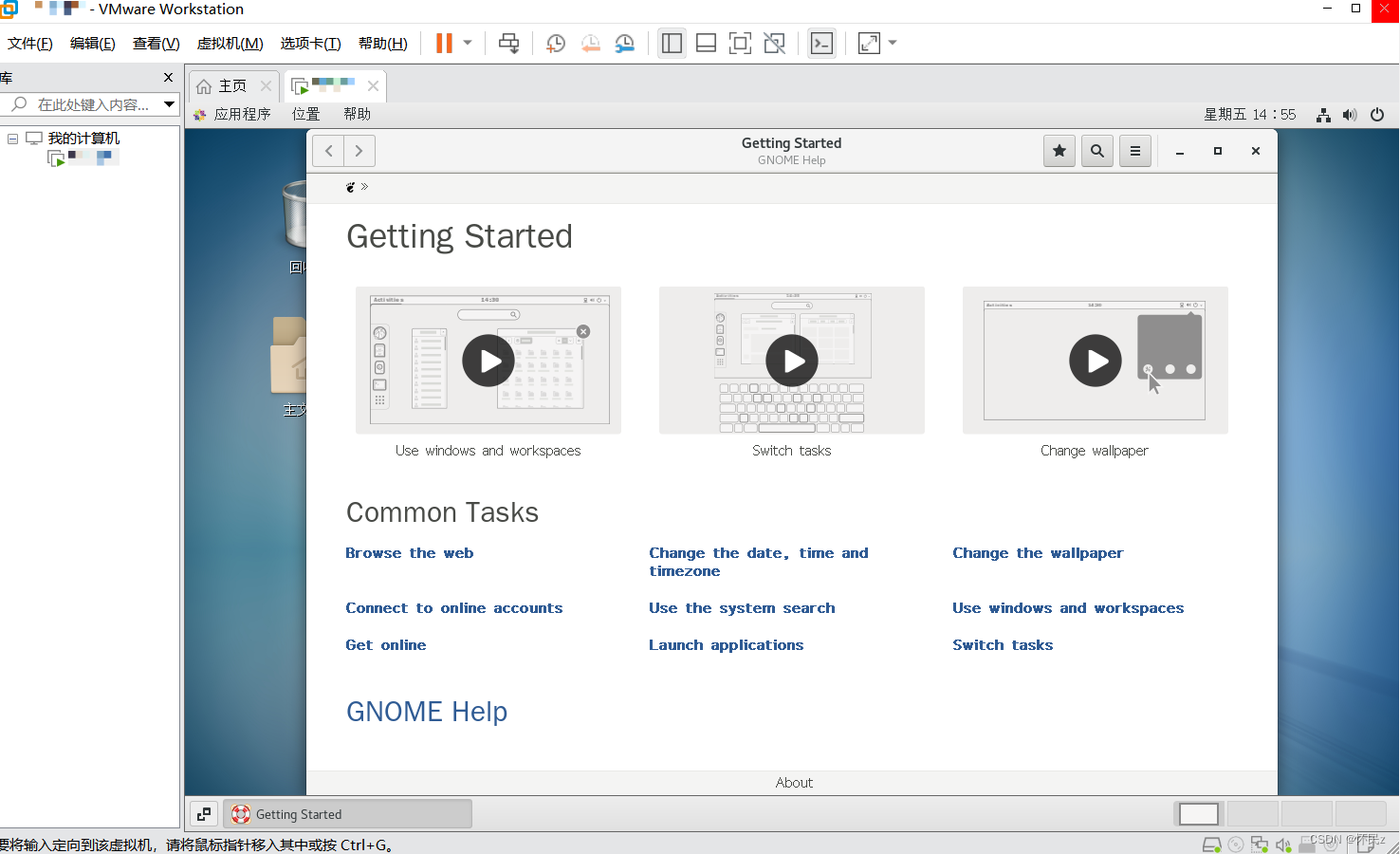1400x854 pixels.
Task: Click the hard disk status icon
Action: (x=1211, y=845)
